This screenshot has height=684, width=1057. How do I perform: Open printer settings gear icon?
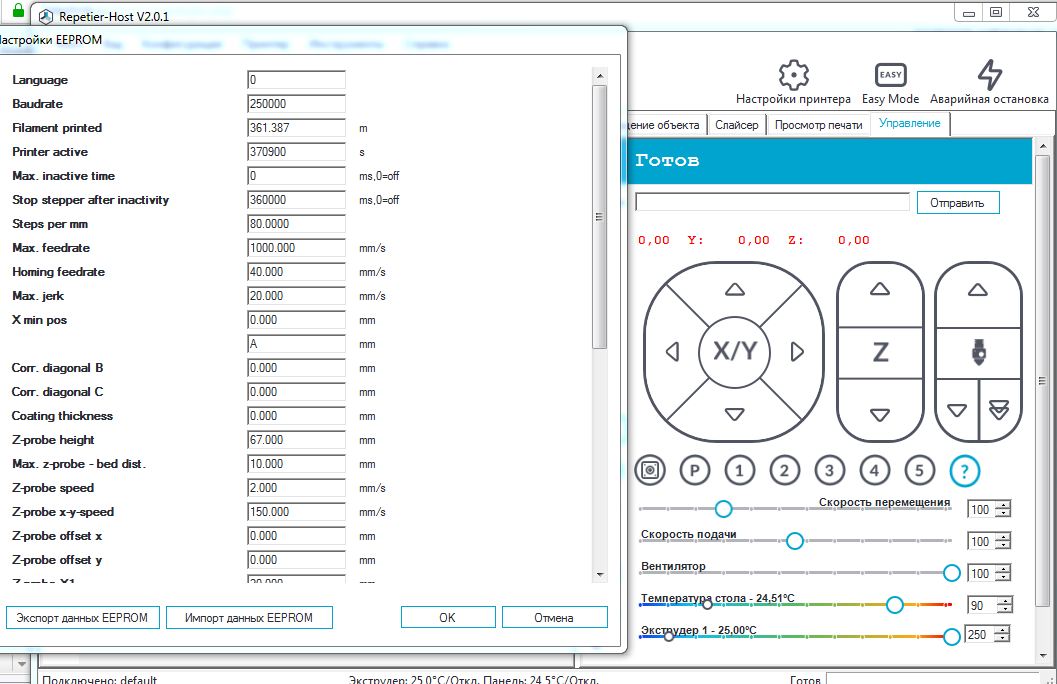(793, 76)
